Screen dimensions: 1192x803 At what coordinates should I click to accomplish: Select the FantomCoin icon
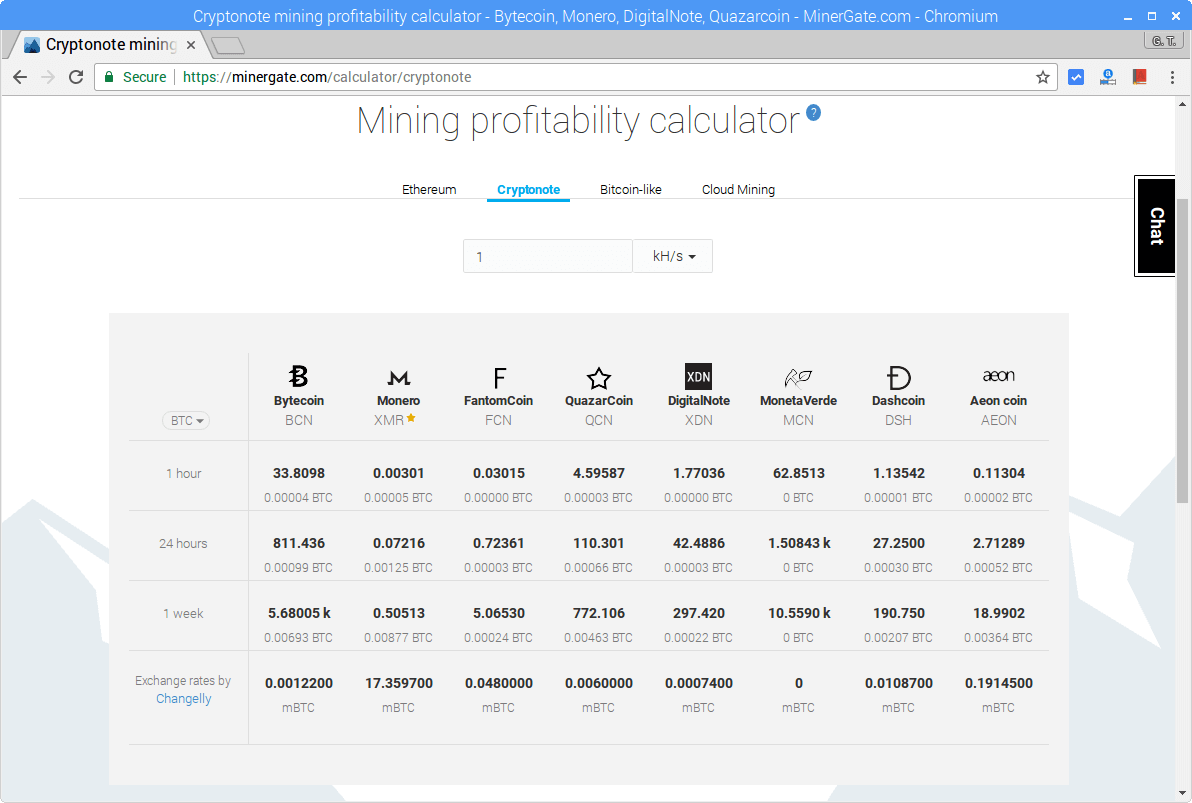pyautogui.click(x=498, y=377)
